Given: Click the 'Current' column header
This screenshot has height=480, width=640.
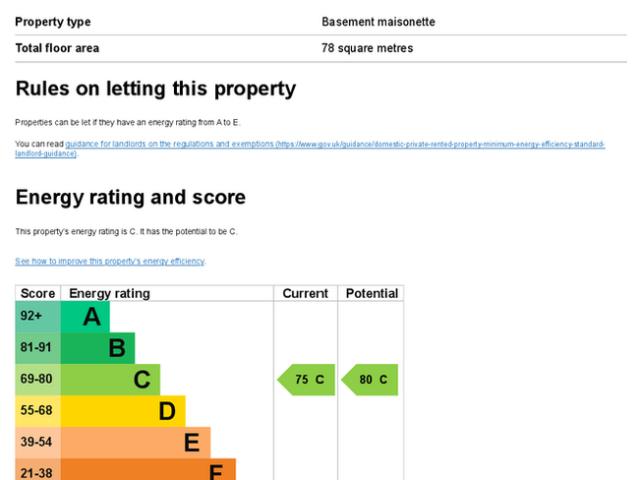Looking at the screenshot, I should coord(305,293).
